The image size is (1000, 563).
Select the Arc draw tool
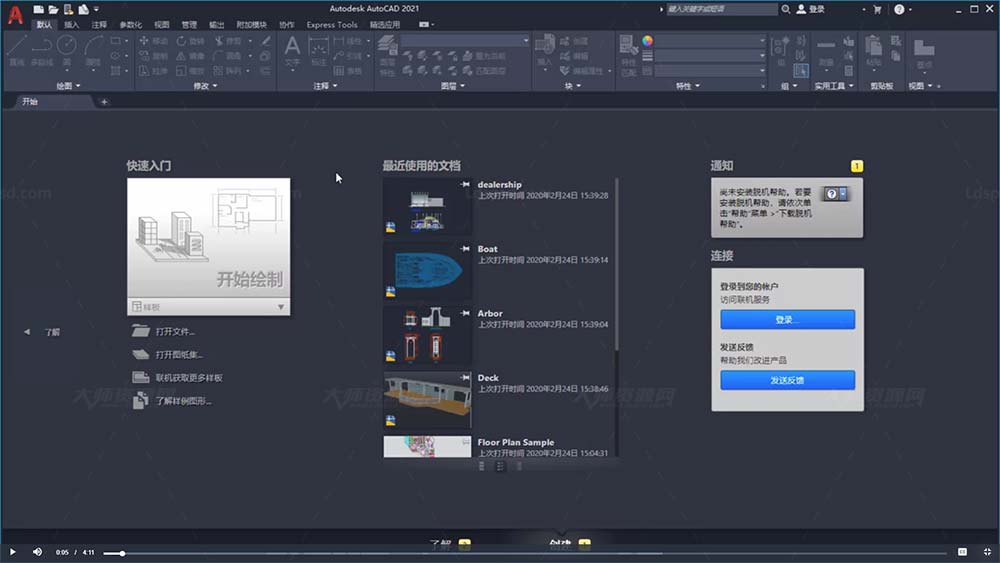(x=93, y=50)
